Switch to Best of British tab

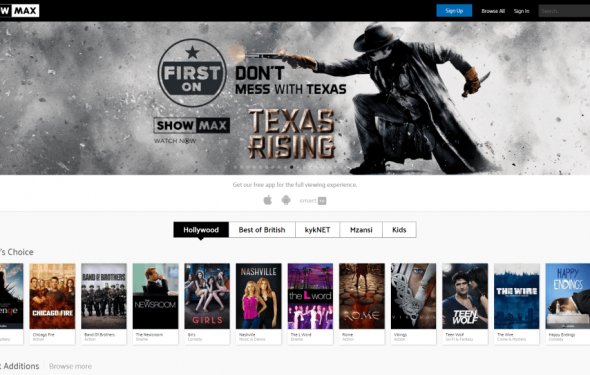[x=262, y=229]
